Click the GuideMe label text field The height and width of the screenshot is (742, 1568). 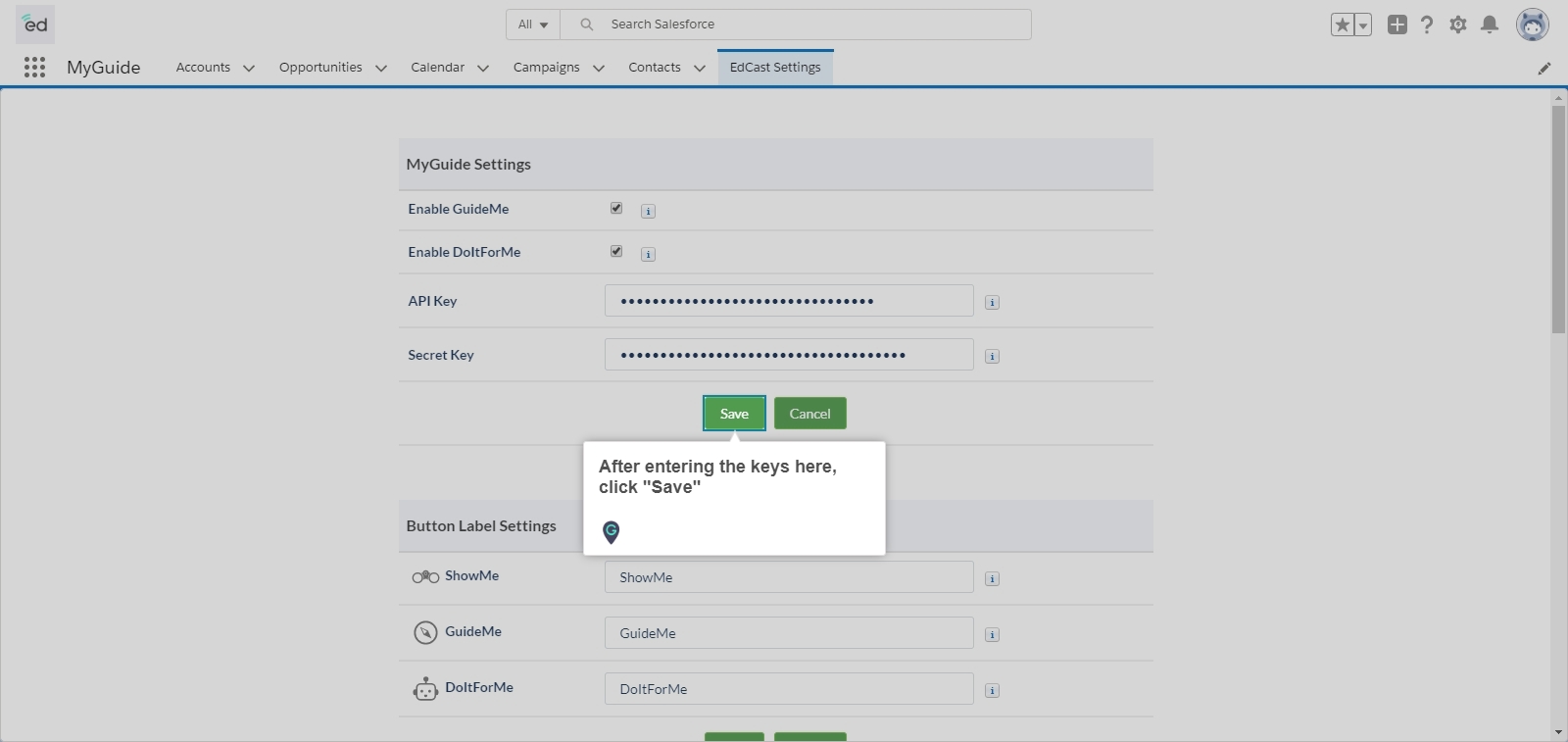789,633
